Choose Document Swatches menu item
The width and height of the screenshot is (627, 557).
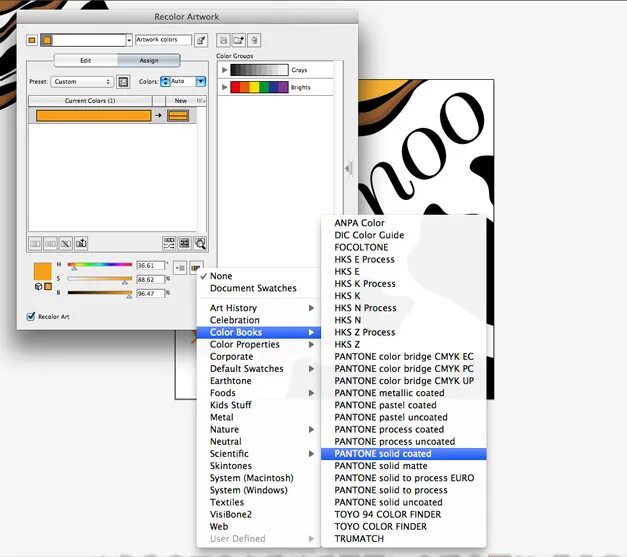[x=258, y=288]
